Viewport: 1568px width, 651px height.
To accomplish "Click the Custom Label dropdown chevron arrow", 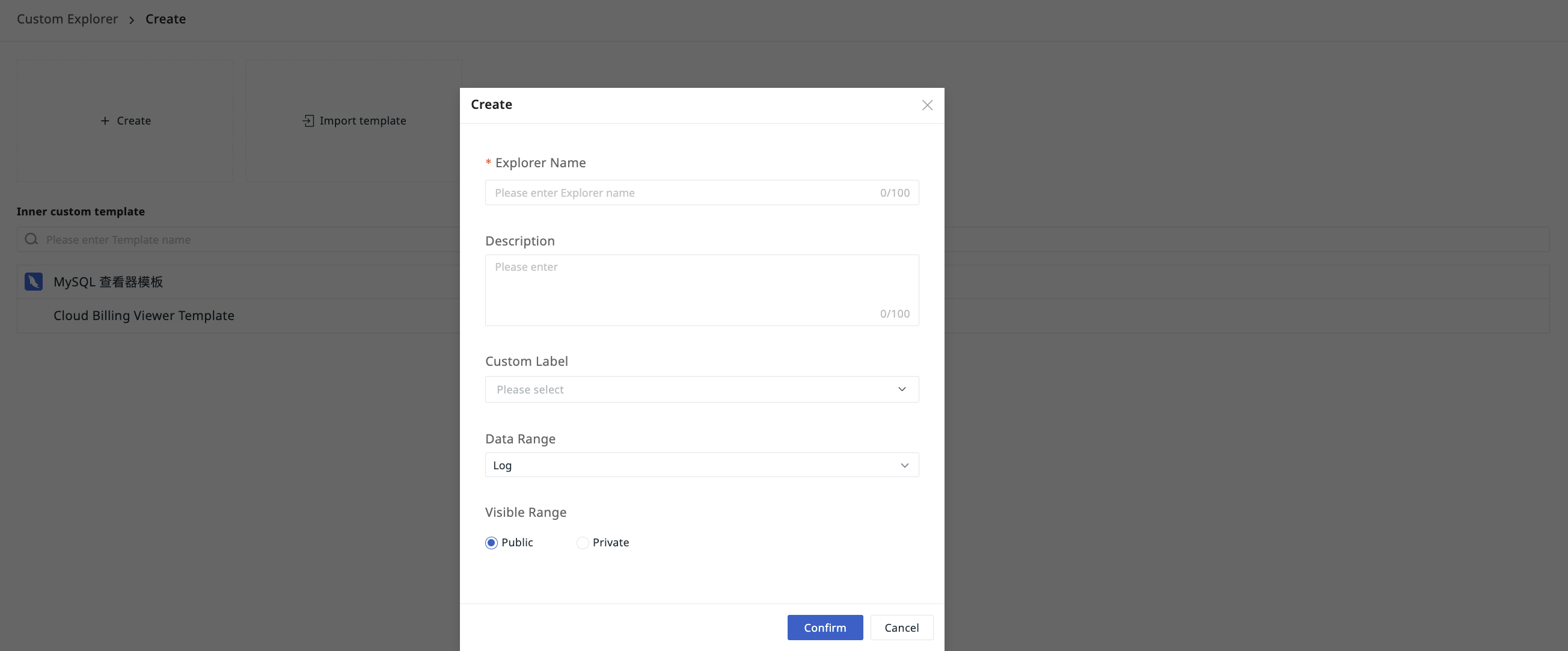I will (901, 389).
